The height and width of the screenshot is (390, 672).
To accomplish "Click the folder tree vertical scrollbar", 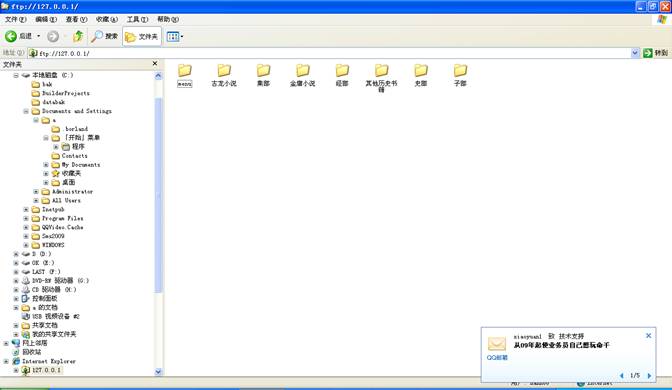I will point(158,195).
